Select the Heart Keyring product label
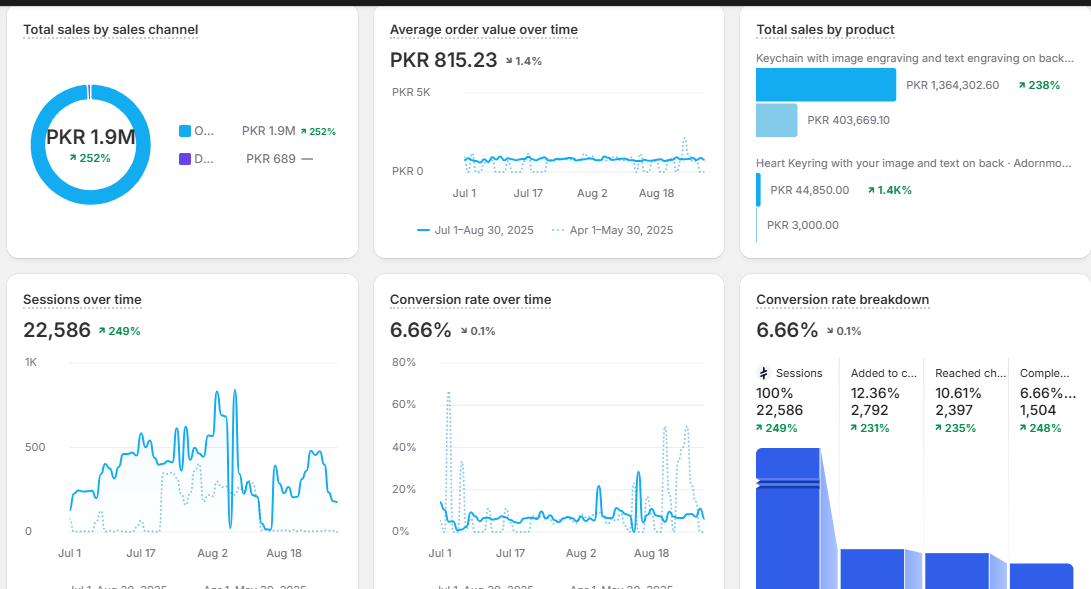The width and height of the screenshot is (1091, 589). point(913,163)
